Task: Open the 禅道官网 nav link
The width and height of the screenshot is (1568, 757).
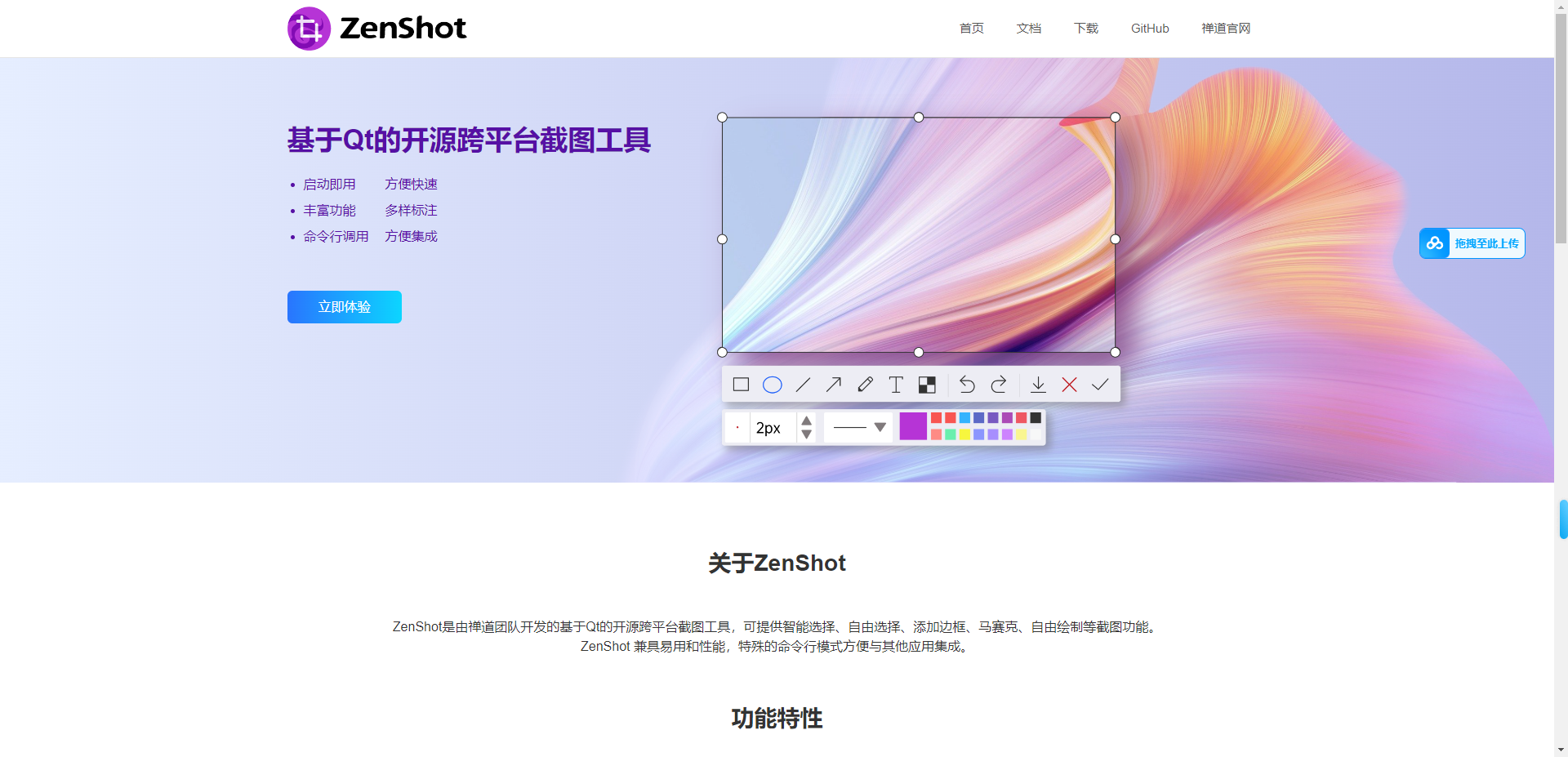Action: coord(1226,29)
